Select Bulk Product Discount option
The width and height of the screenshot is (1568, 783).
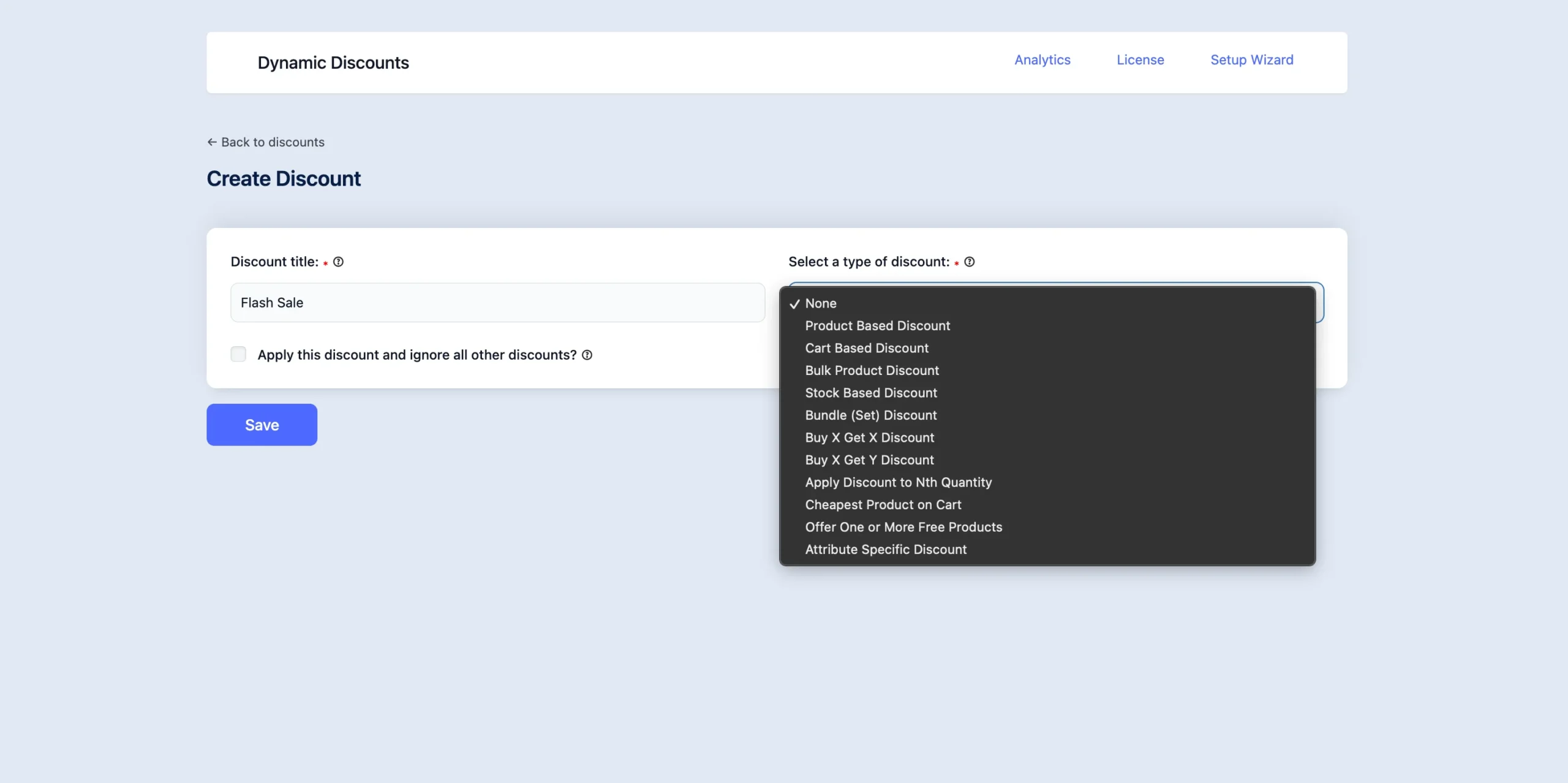pyautogui.click(x=872, y=371)
